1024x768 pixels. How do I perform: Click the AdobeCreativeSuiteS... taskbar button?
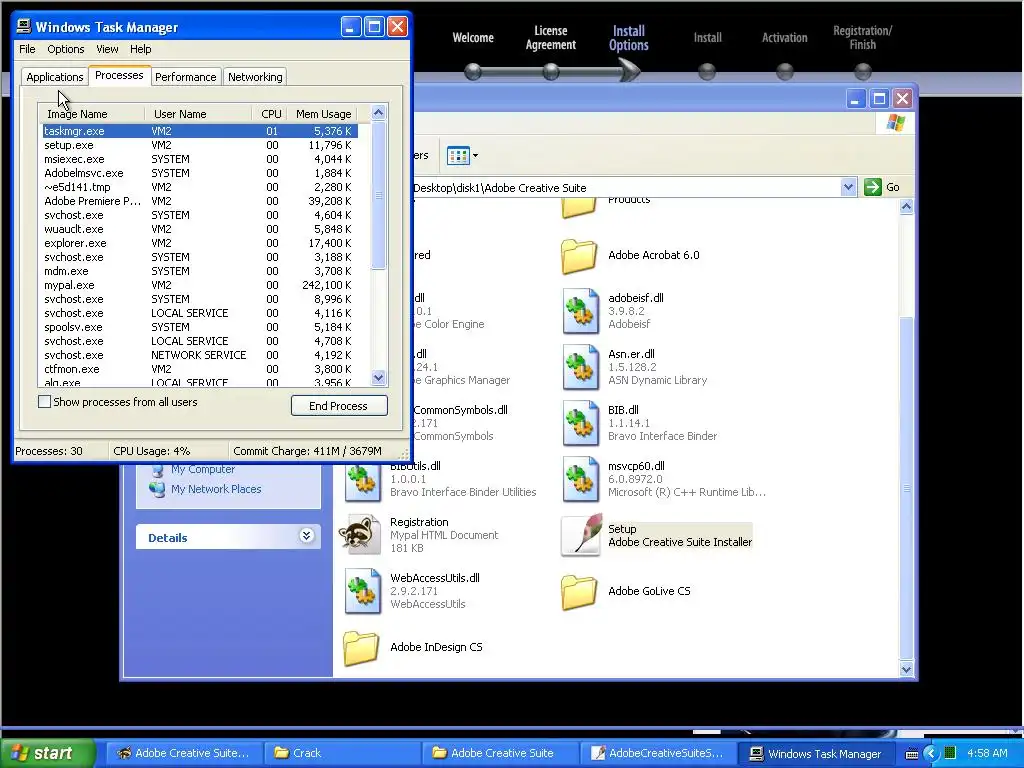point(658,753)
